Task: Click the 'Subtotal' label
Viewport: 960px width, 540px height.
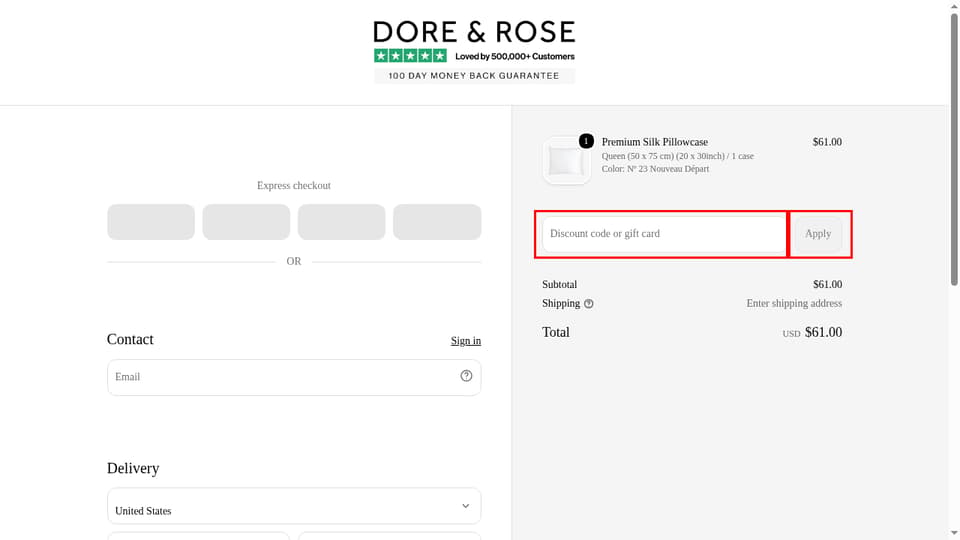Action: pyautogui.click(x=560, y=285)
